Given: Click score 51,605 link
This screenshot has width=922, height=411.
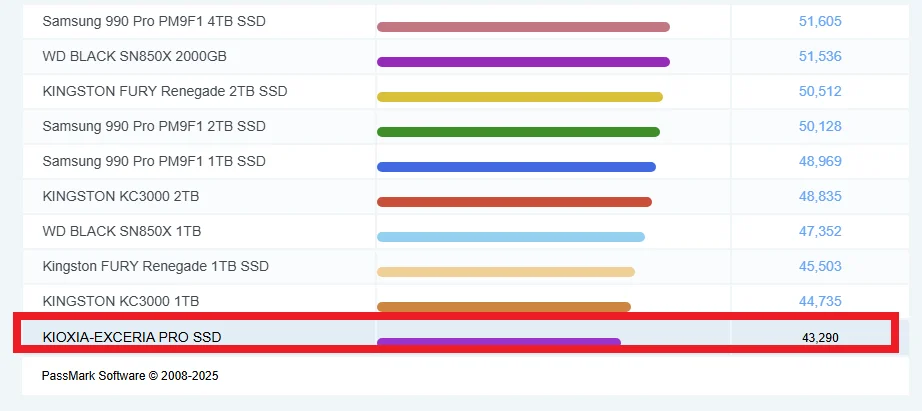Looking at the screenshot, I should point(820,21).
